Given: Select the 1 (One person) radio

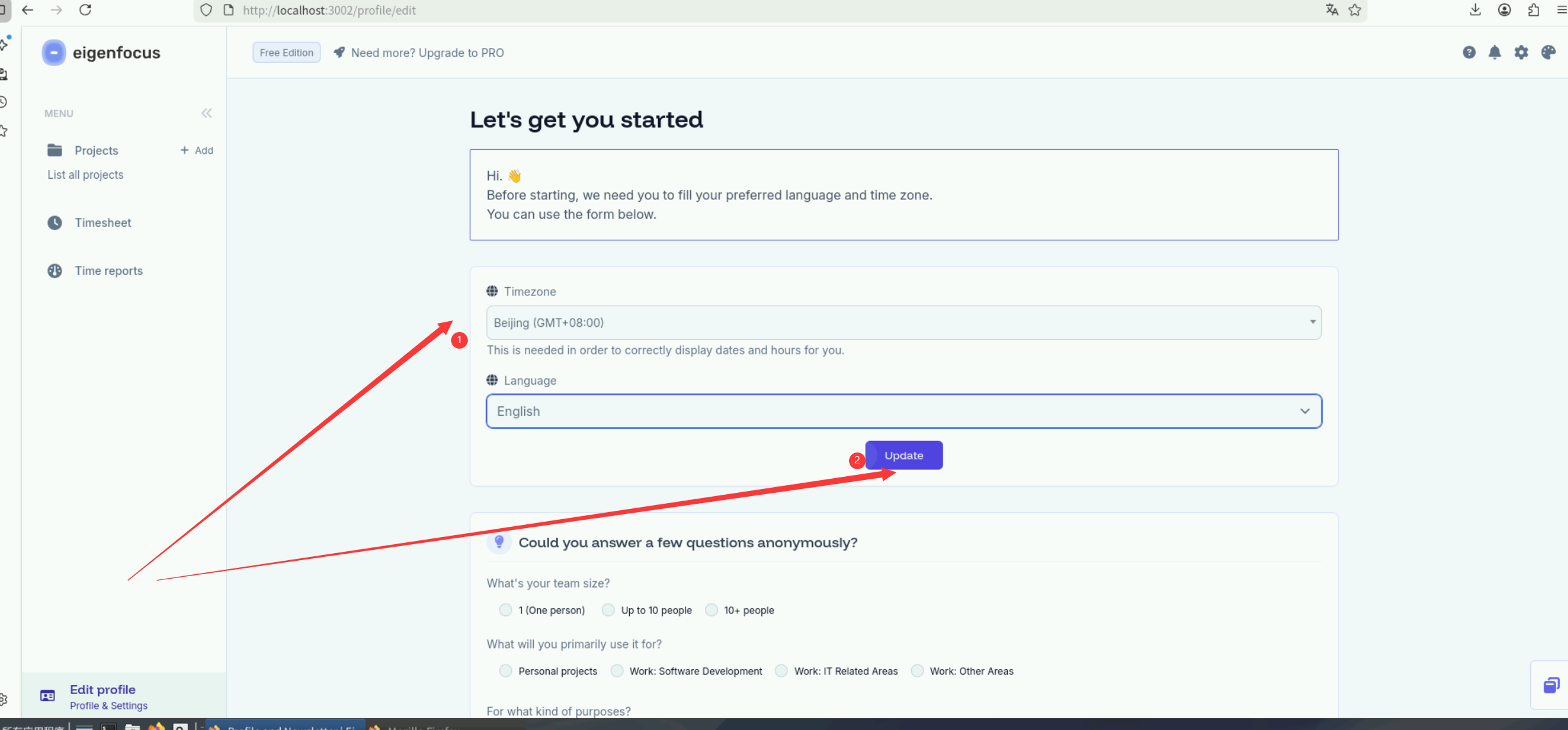Looking at the screenshot, I should 506,610.
